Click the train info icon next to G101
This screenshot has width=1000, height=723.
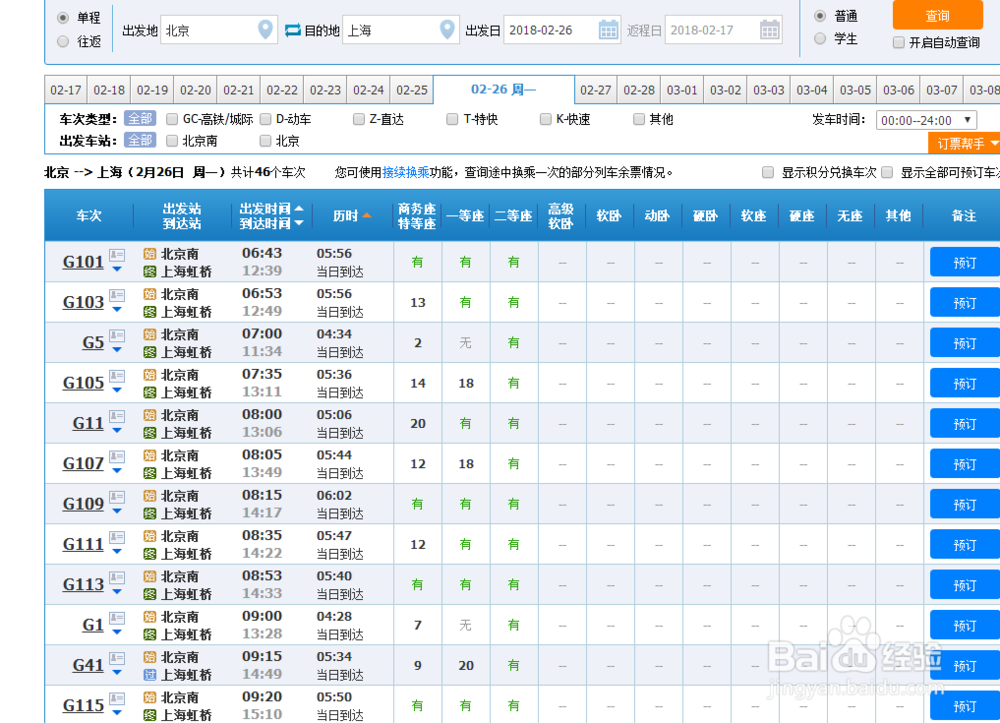116,253
